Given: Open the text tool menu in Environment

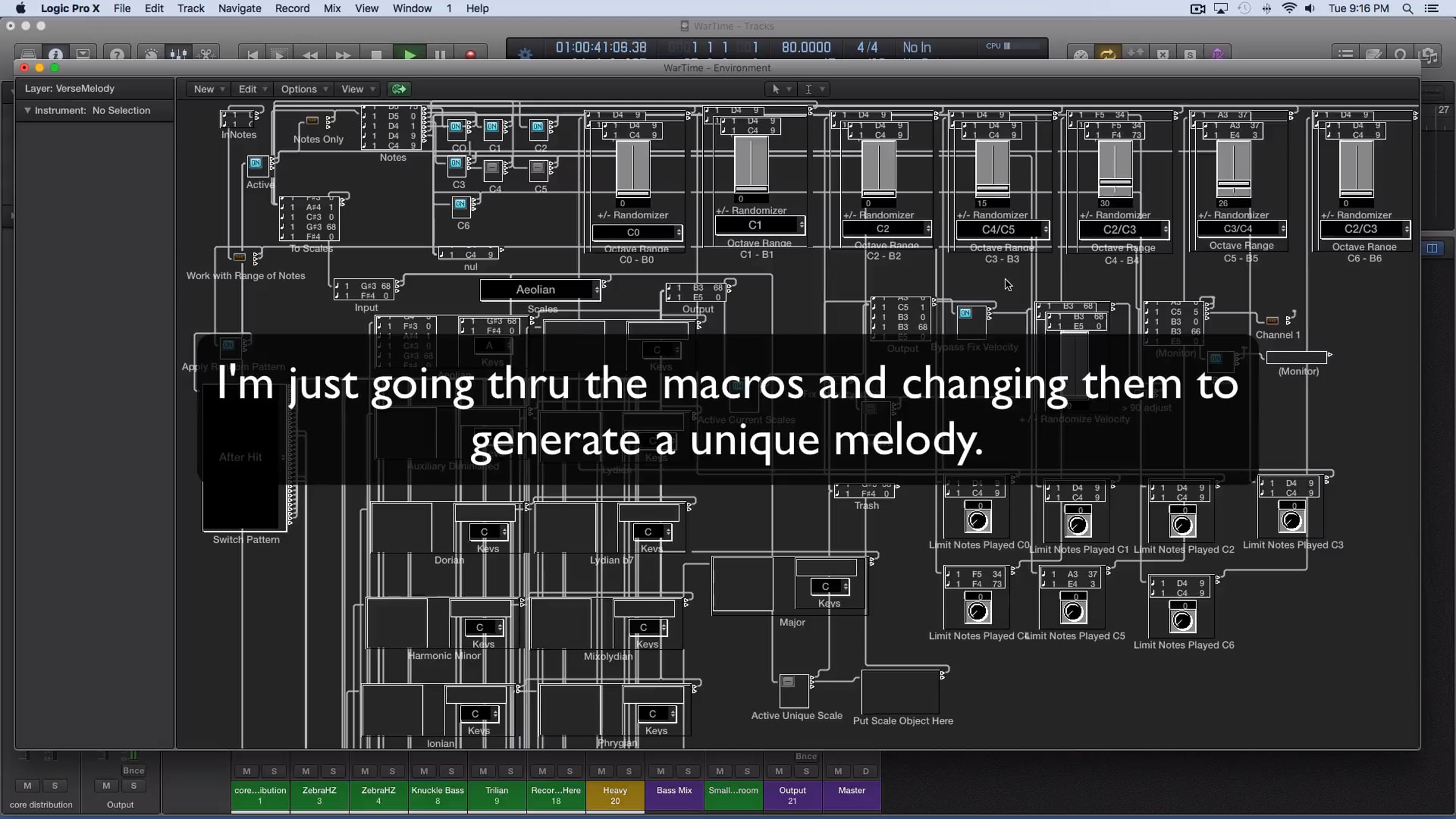Looking at the screenshot, I should (814, 89).
